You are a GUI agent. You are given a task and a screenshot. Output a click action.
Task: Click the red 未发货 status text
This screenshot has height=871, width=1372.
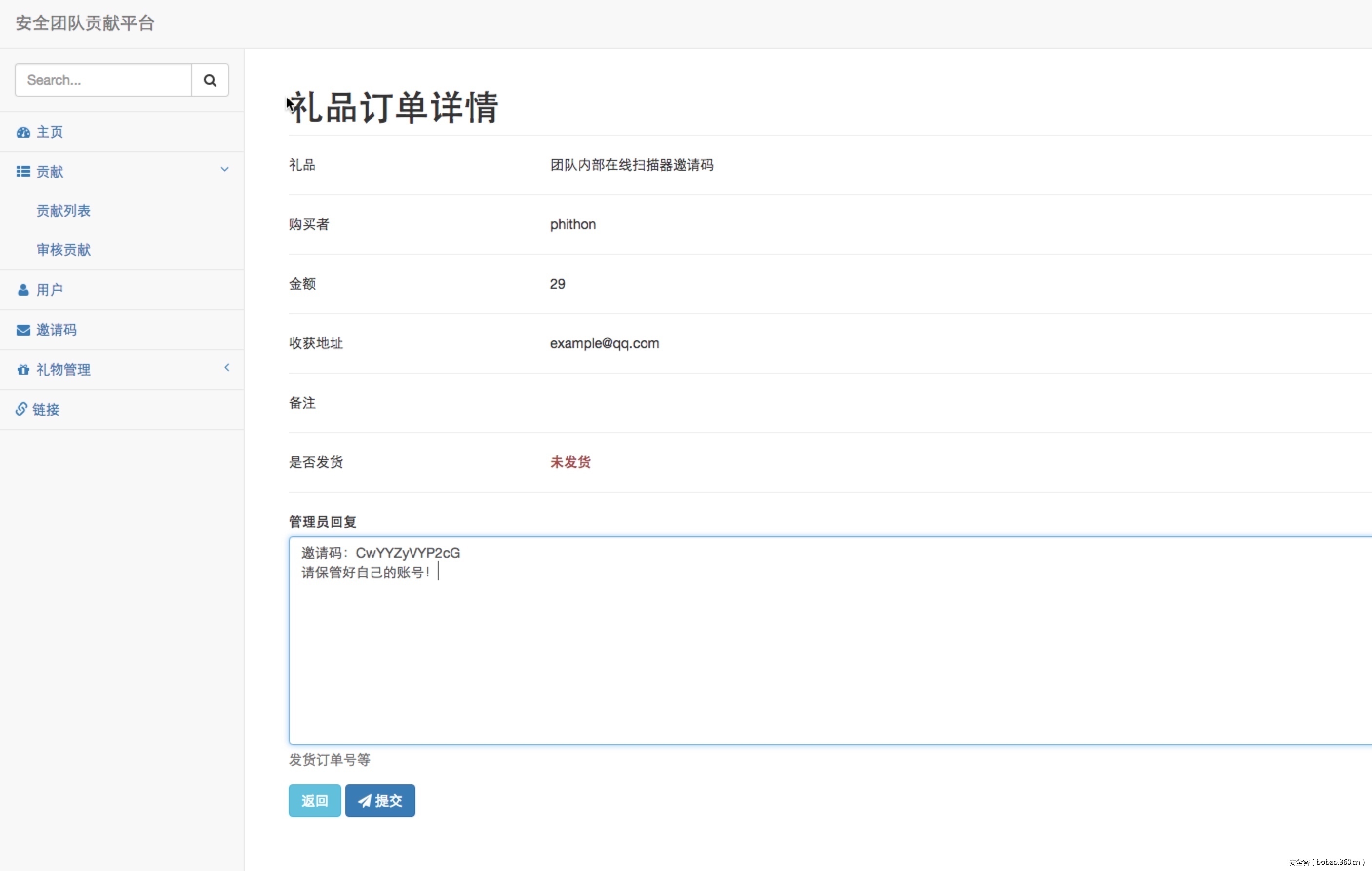pyautogui.click(x=570, y=462)
